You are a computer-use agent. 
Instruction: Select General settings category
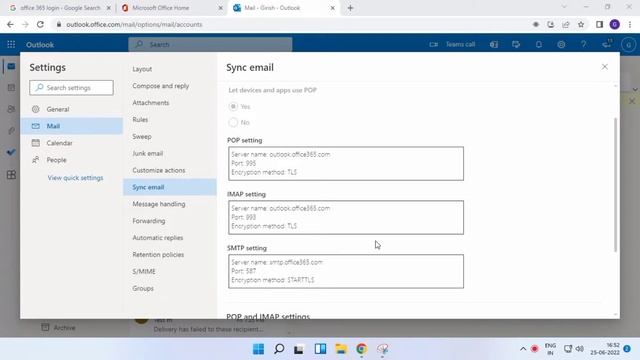tap(71, 109)
